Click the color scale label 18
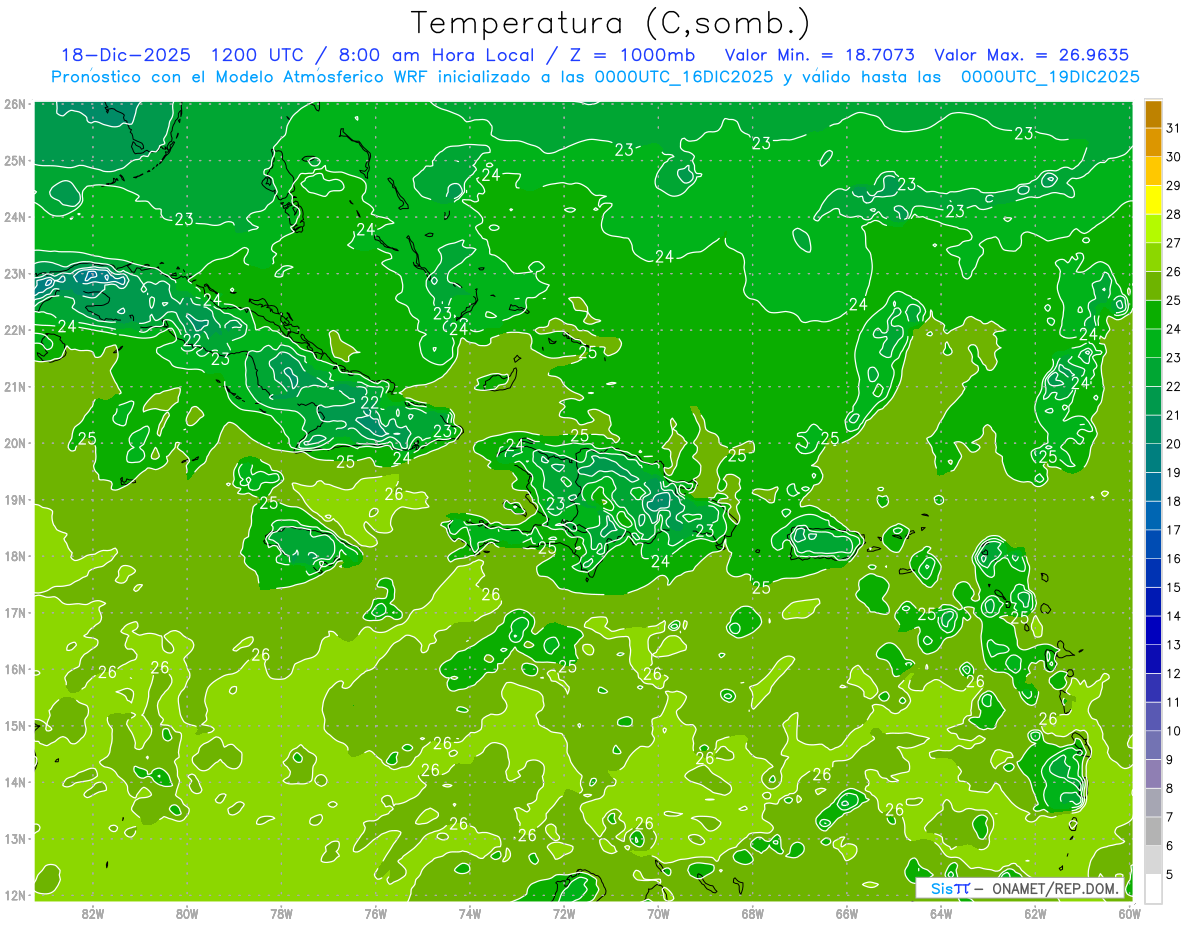Viewport: 1200px width, 927px height. (x=1174, y=501)
